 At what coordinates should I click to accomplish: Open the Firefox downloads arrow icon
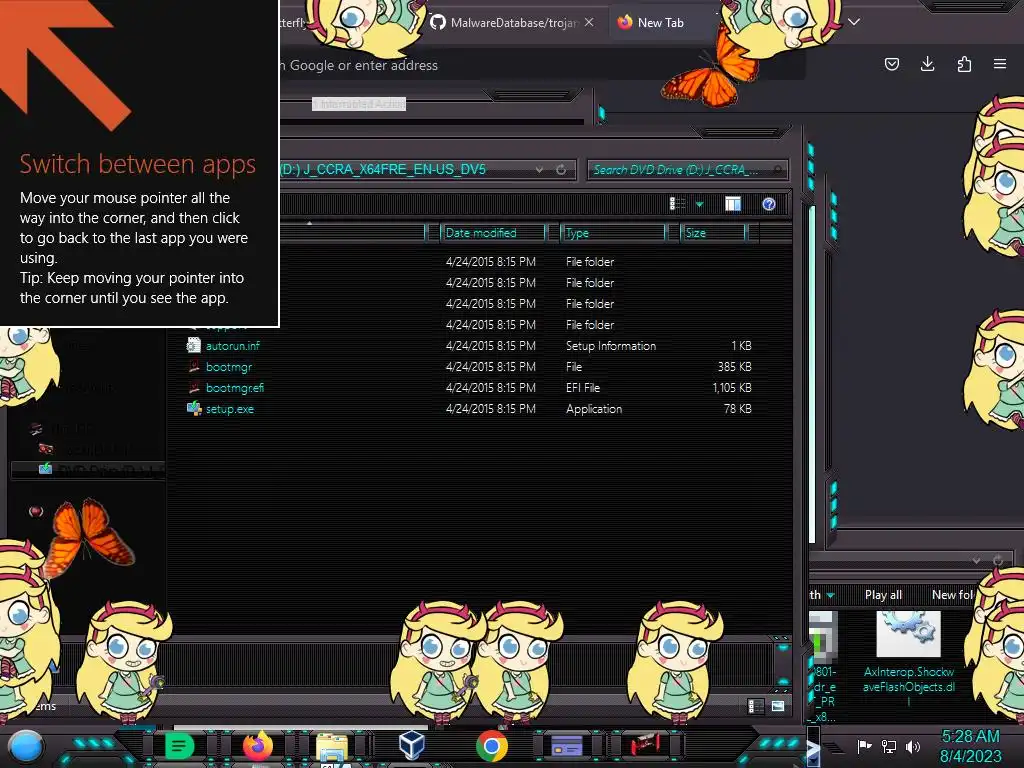927,64
